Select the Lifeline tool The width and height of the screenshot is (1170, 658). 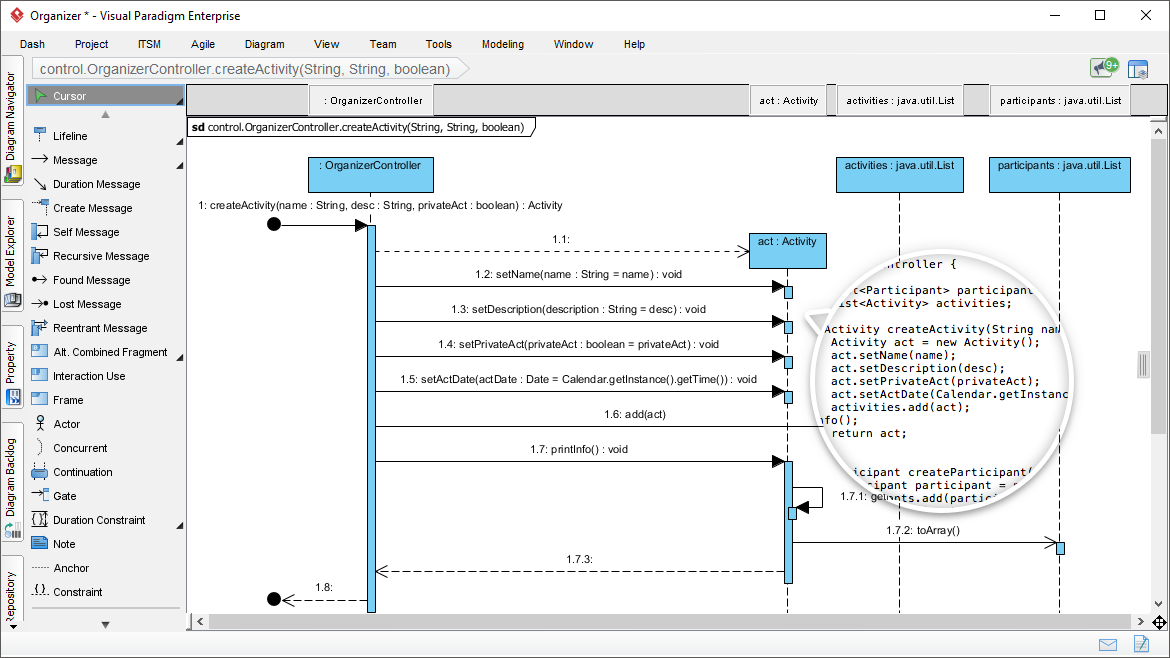pos(68,135)
